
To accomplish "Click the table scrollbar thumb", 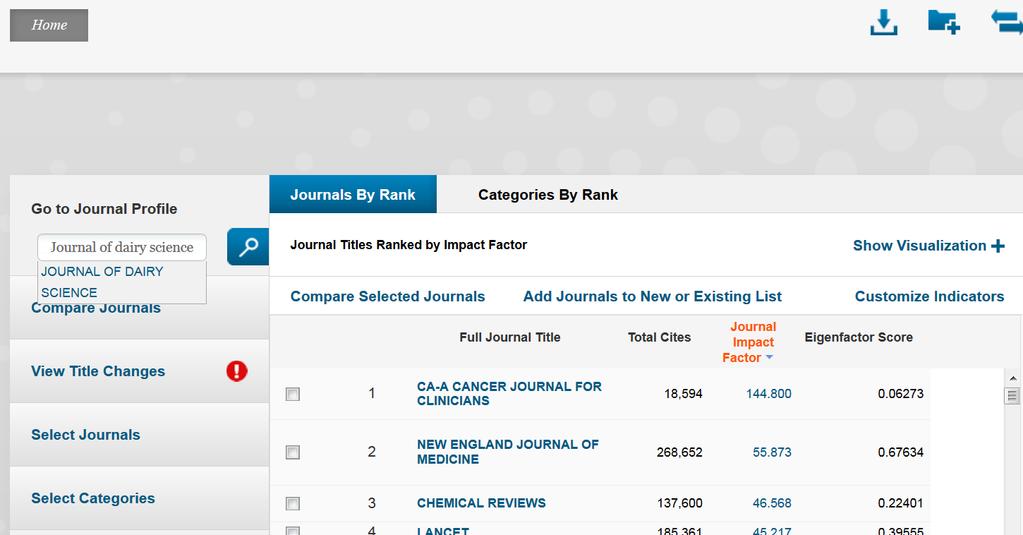I will click(x=1012, y=395).
